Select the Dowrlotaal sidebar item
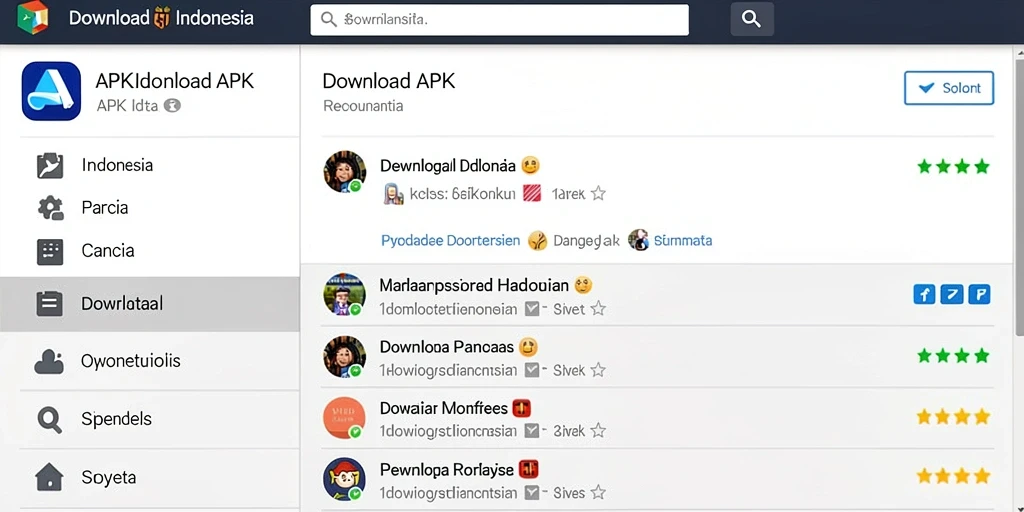 pos(150,304)
